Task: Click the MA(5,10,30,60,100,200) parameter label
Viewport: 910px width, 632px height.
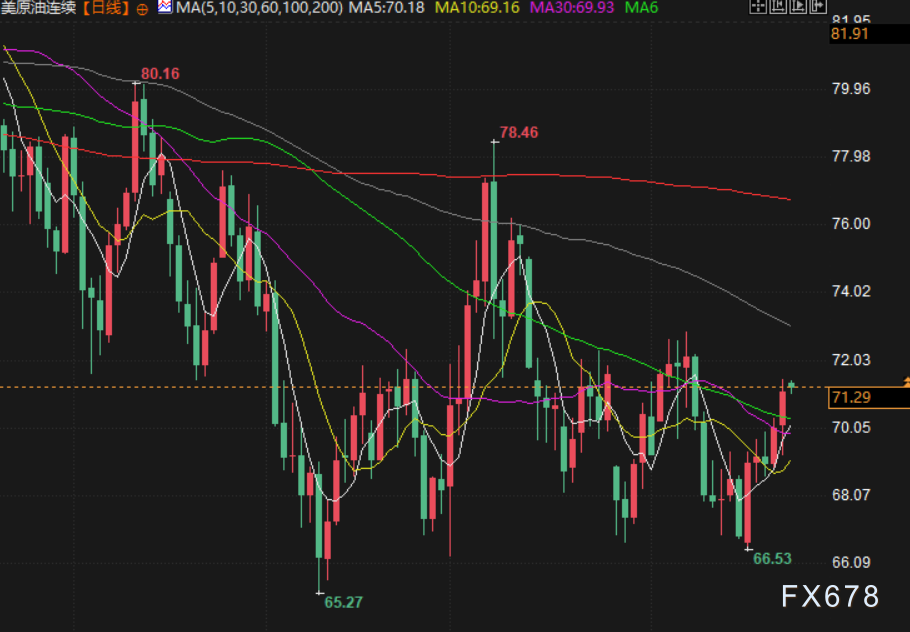Action: 260,8
